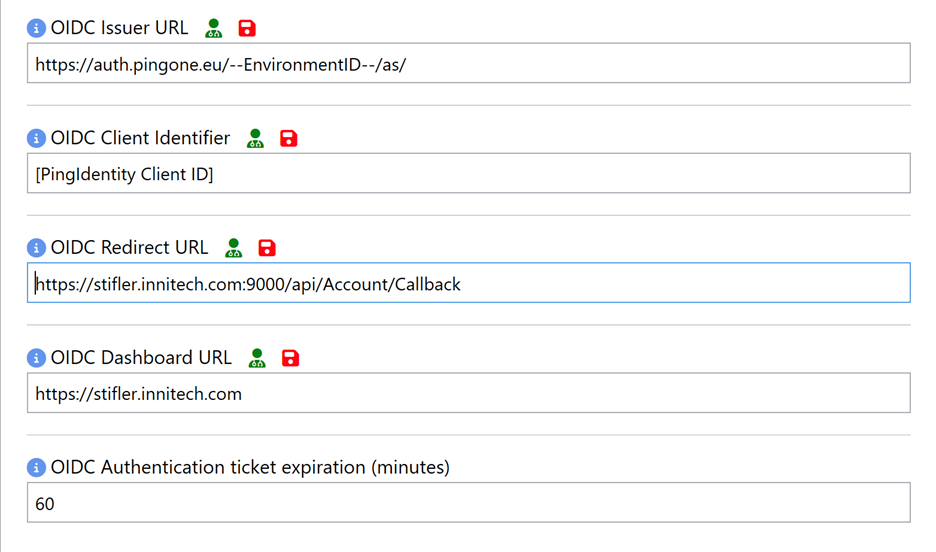This screenshot has width=936, height=552.
Task: Click the ticket expiration minutes field showing 60
Action: click(468, 504)
